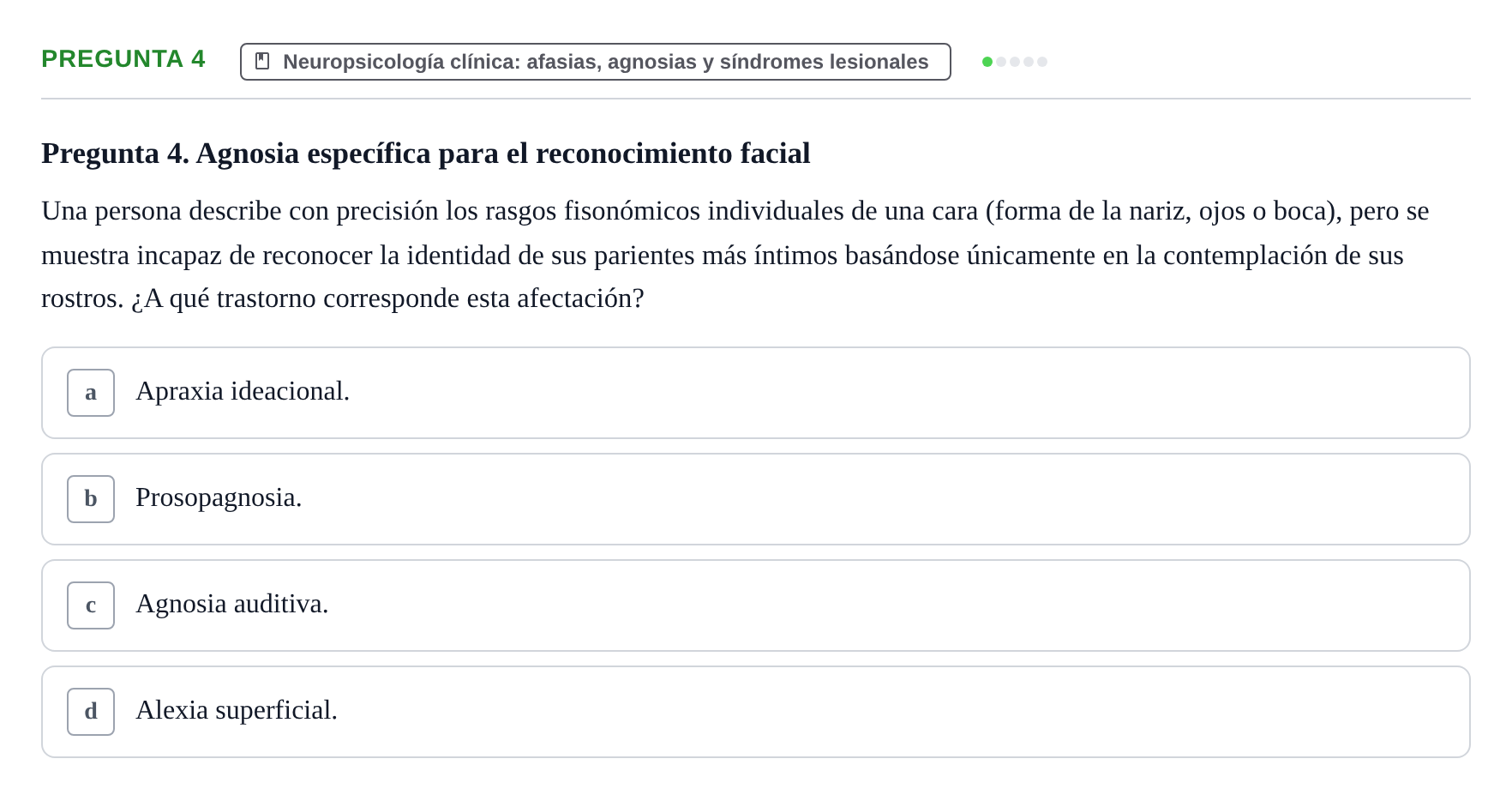Select answer d, Alexia superficial

[x=755, y=712]
